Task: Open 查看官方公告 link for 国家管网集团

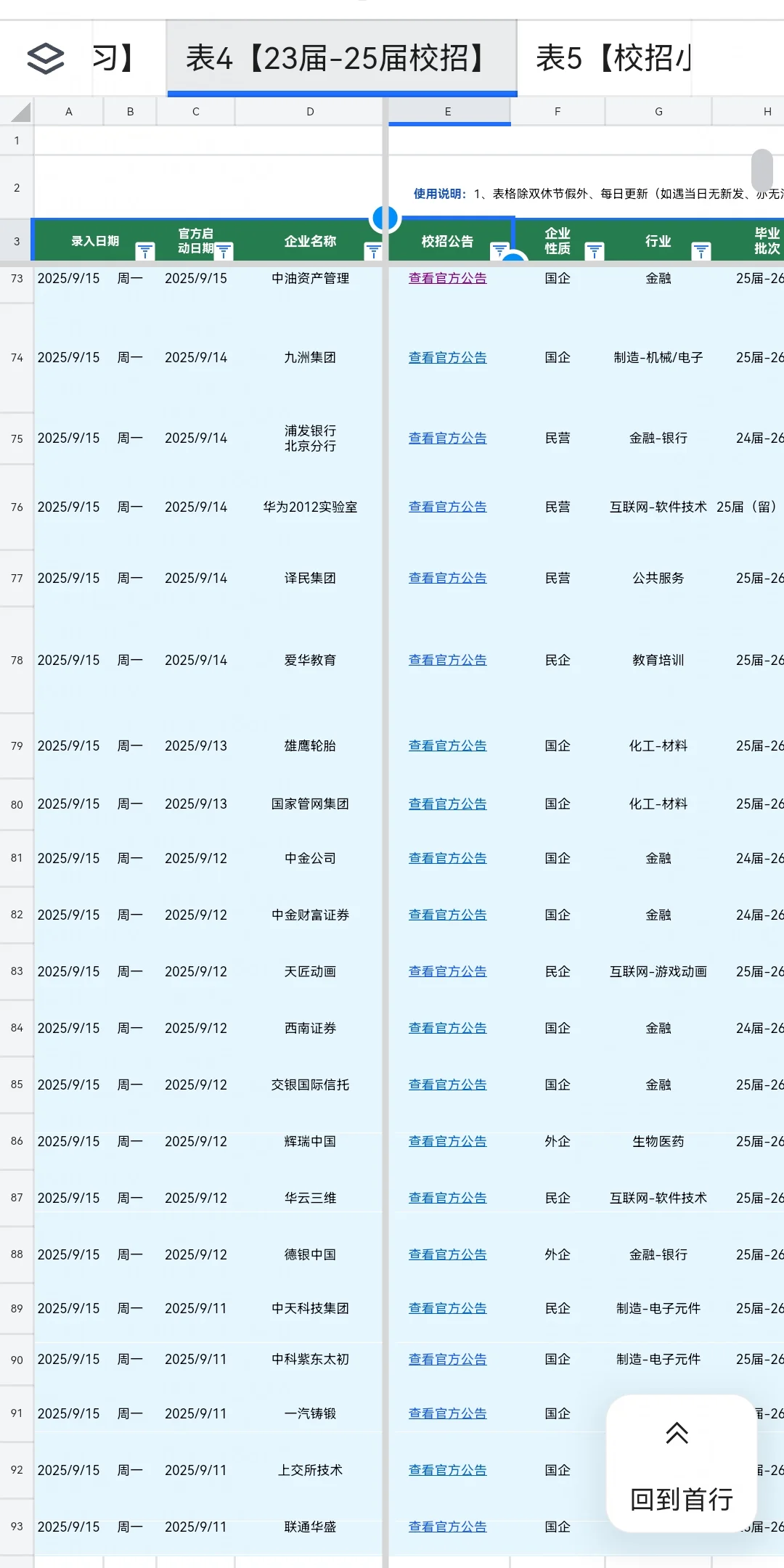Action: pos(448,804)
